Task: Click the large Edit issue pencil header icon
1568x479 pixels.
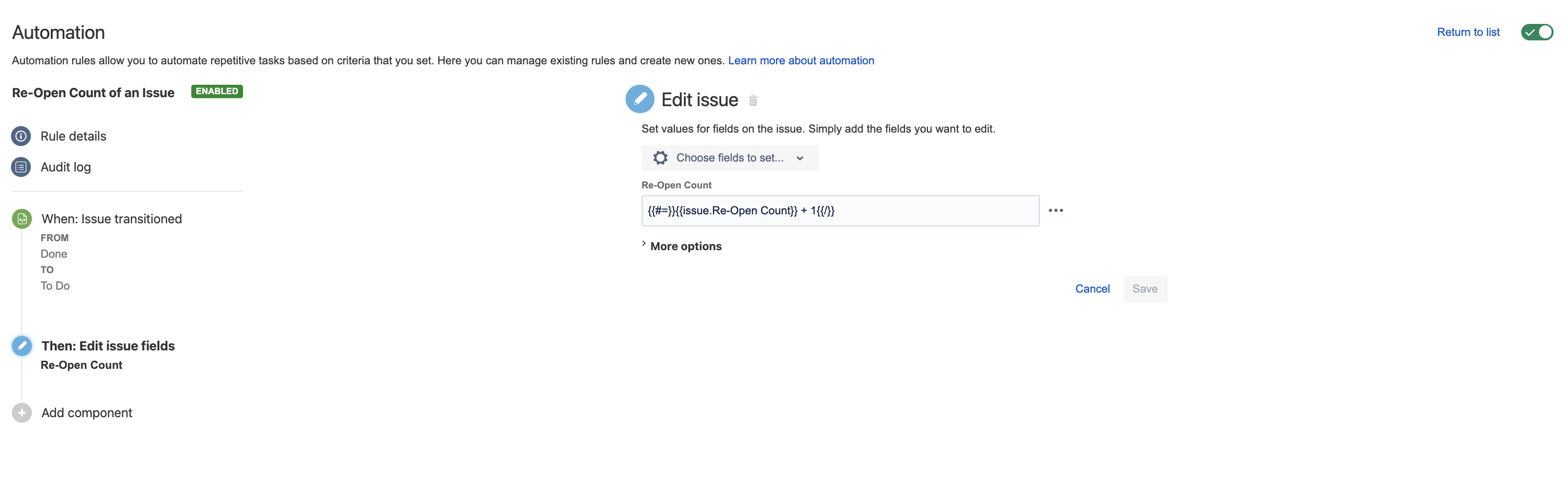Action: (x=640, y=99)
